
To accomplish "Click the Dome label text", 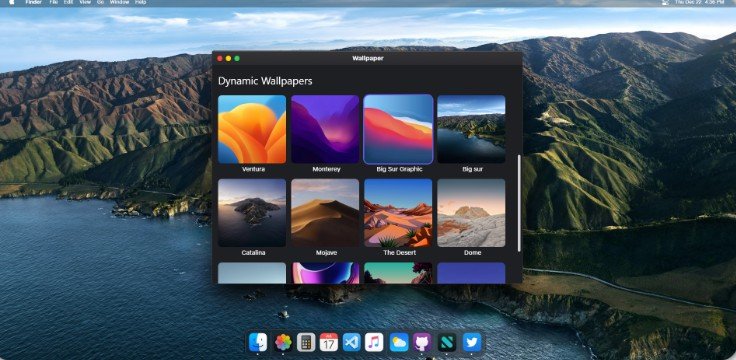I will pos(472,253).
